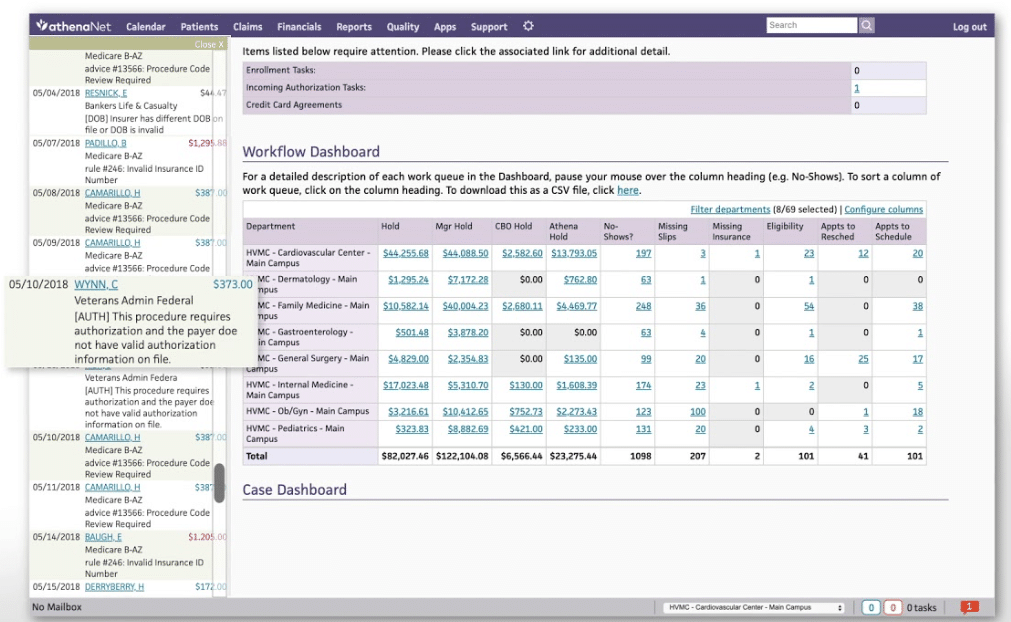The height and width of the screenshot is (622, 1011).
Task: Click the Filter departments link
Action: point(730,209)
